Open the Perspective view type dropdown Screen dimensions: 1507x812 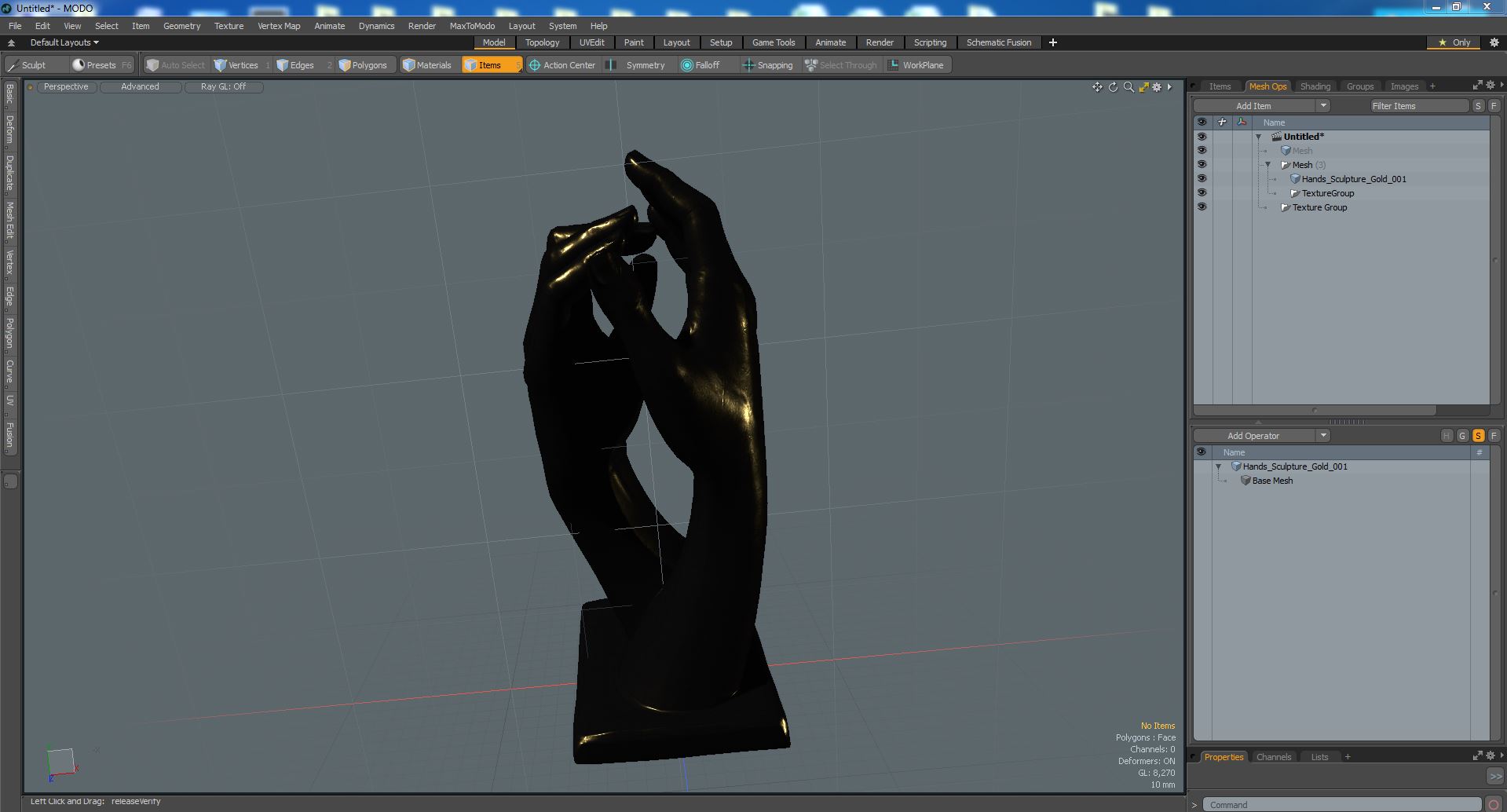tap(66, 87)
